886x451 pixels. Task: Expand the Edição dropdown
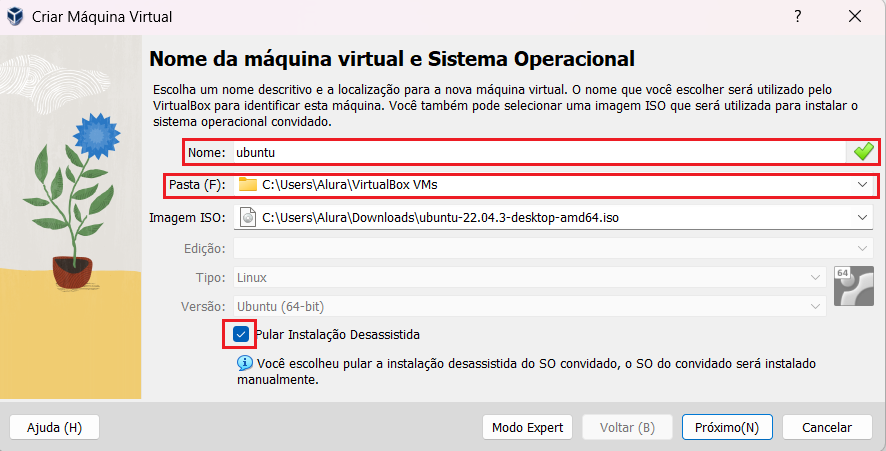click(862, 248)
